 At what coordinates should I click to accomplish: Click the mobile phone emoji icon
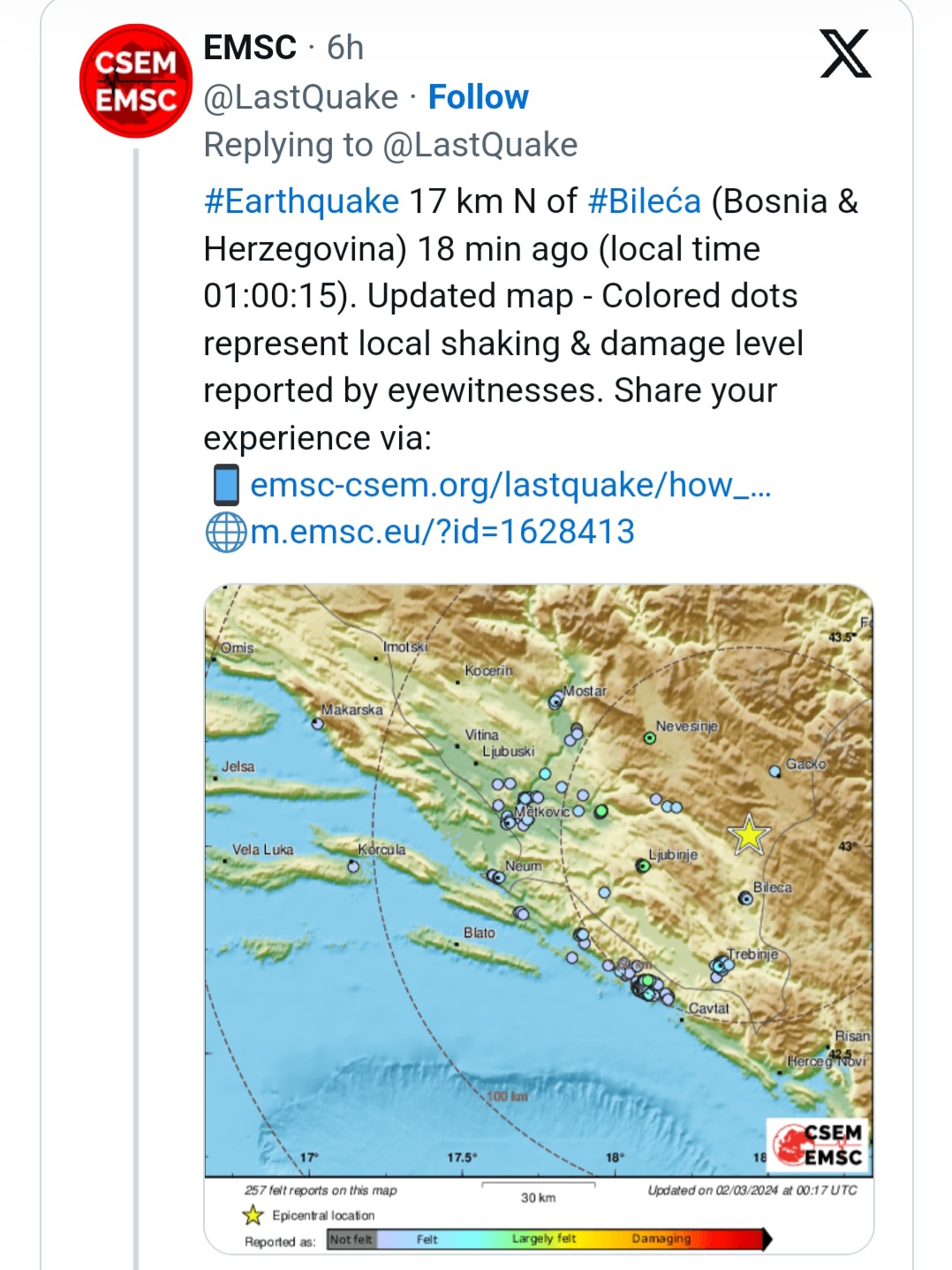pyautogui.click(x=226, y=485)
